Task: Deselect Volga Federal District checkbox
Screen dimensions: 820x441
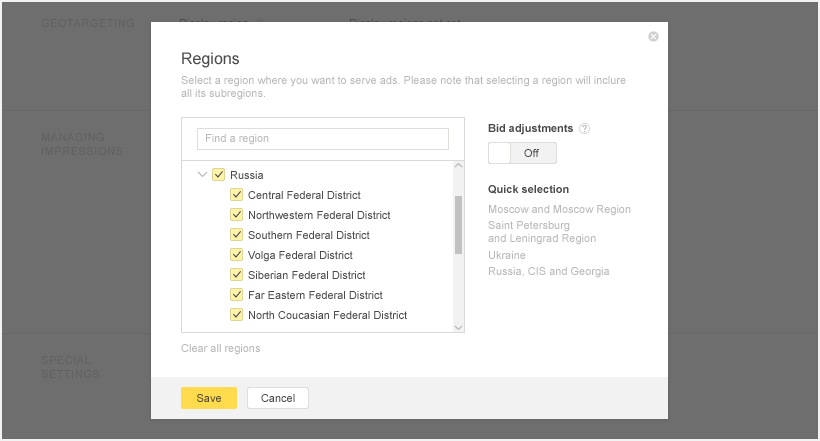Action: click(x=237, y=255)
